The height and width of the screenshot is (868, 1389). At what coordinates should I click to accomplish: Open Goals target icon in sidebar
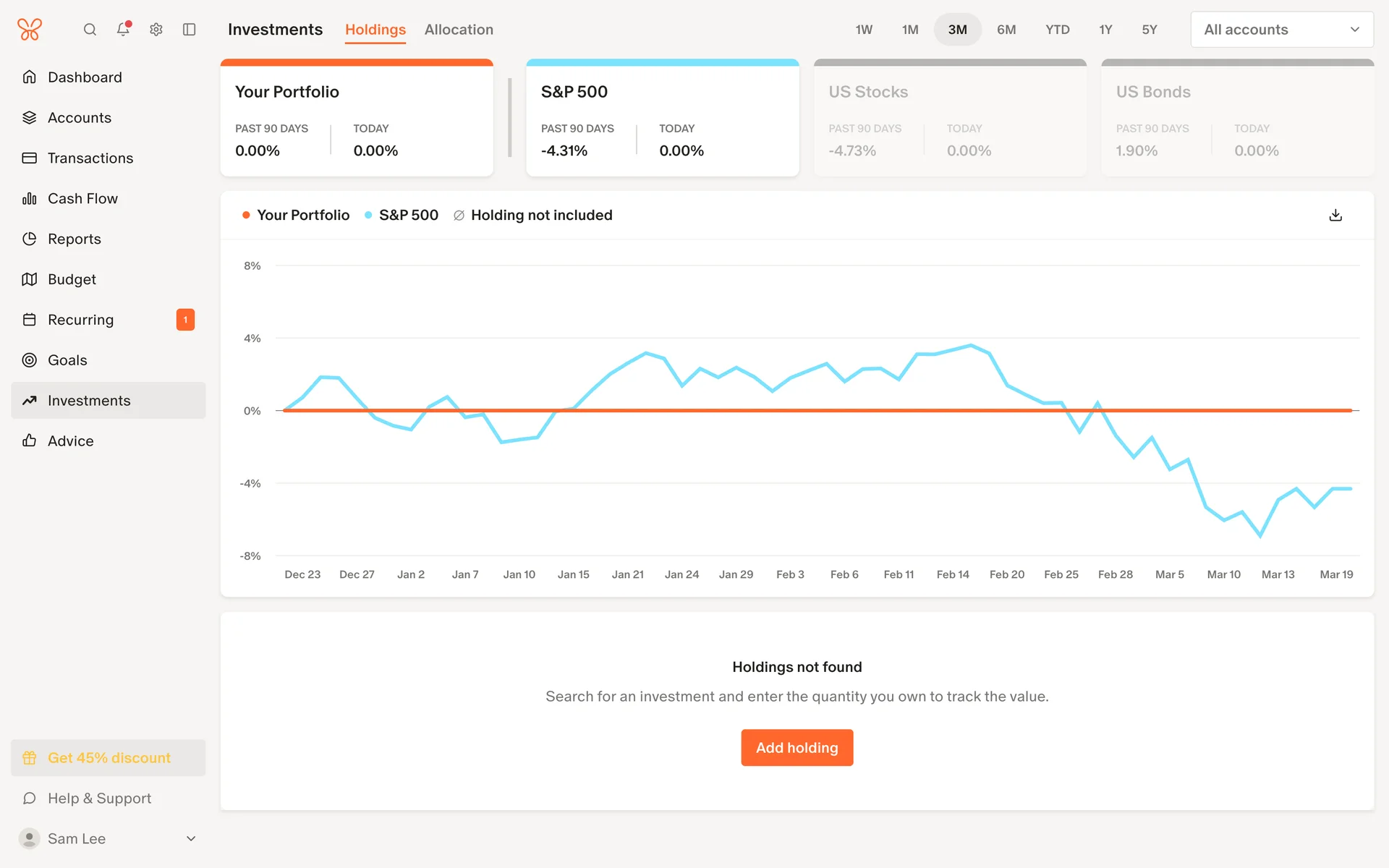click(x=30, y=360)
